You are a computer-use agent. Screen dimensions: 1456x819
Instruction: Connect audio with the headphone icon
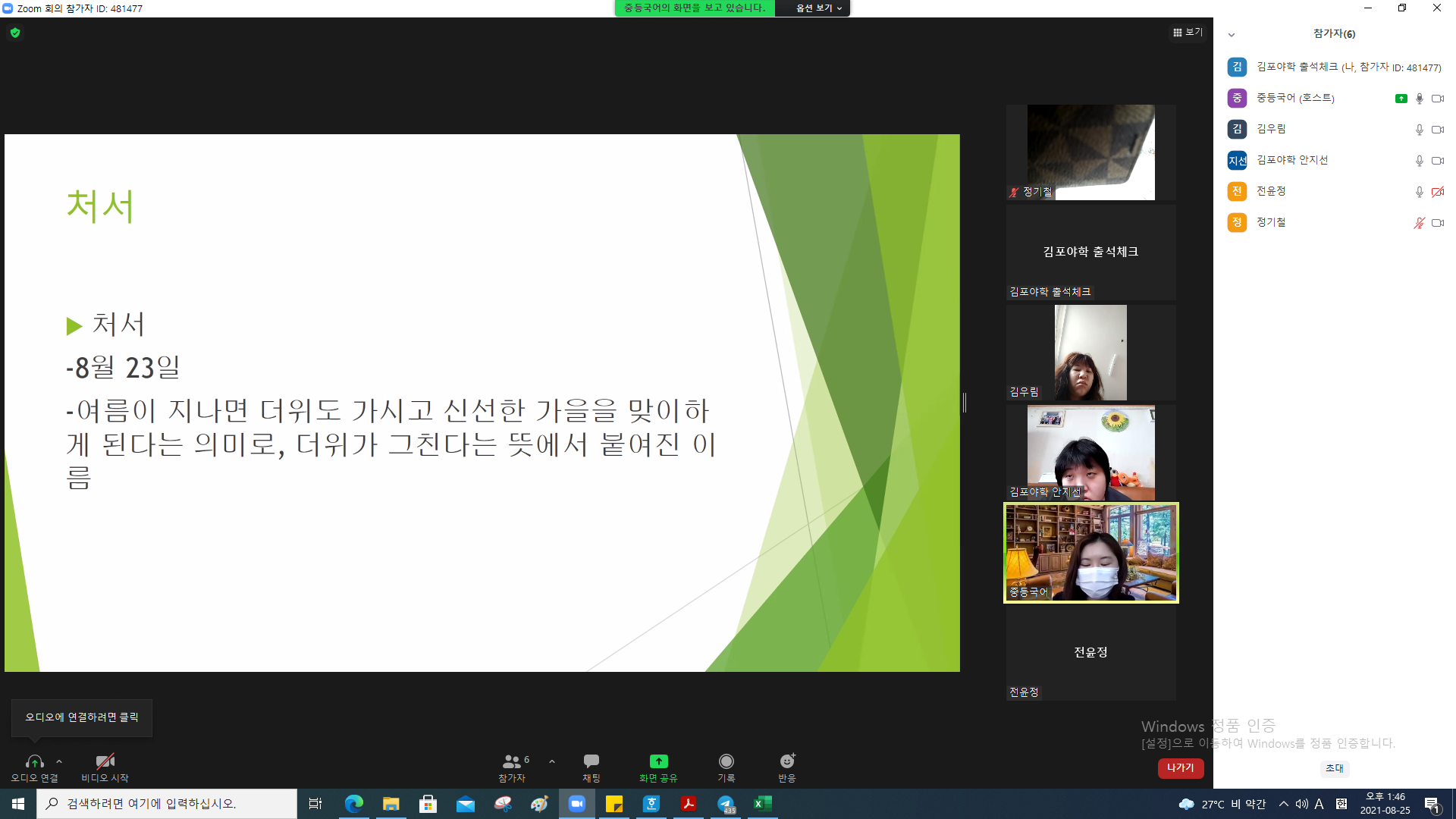34,761
